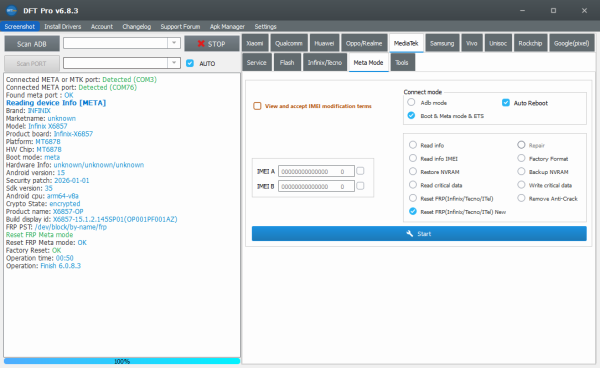Click the 100% progress bar
Viewport: 600px width, 368px height.
(122, 361)
